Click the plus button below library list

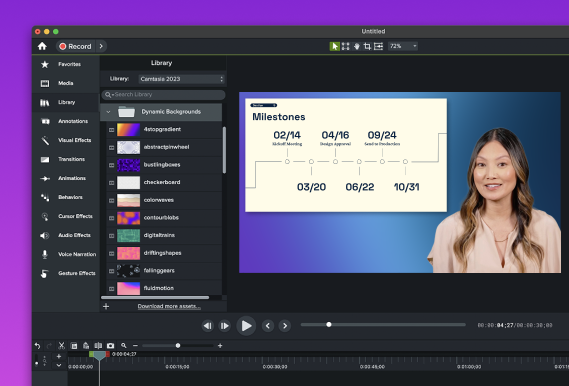tap(106, 307)
